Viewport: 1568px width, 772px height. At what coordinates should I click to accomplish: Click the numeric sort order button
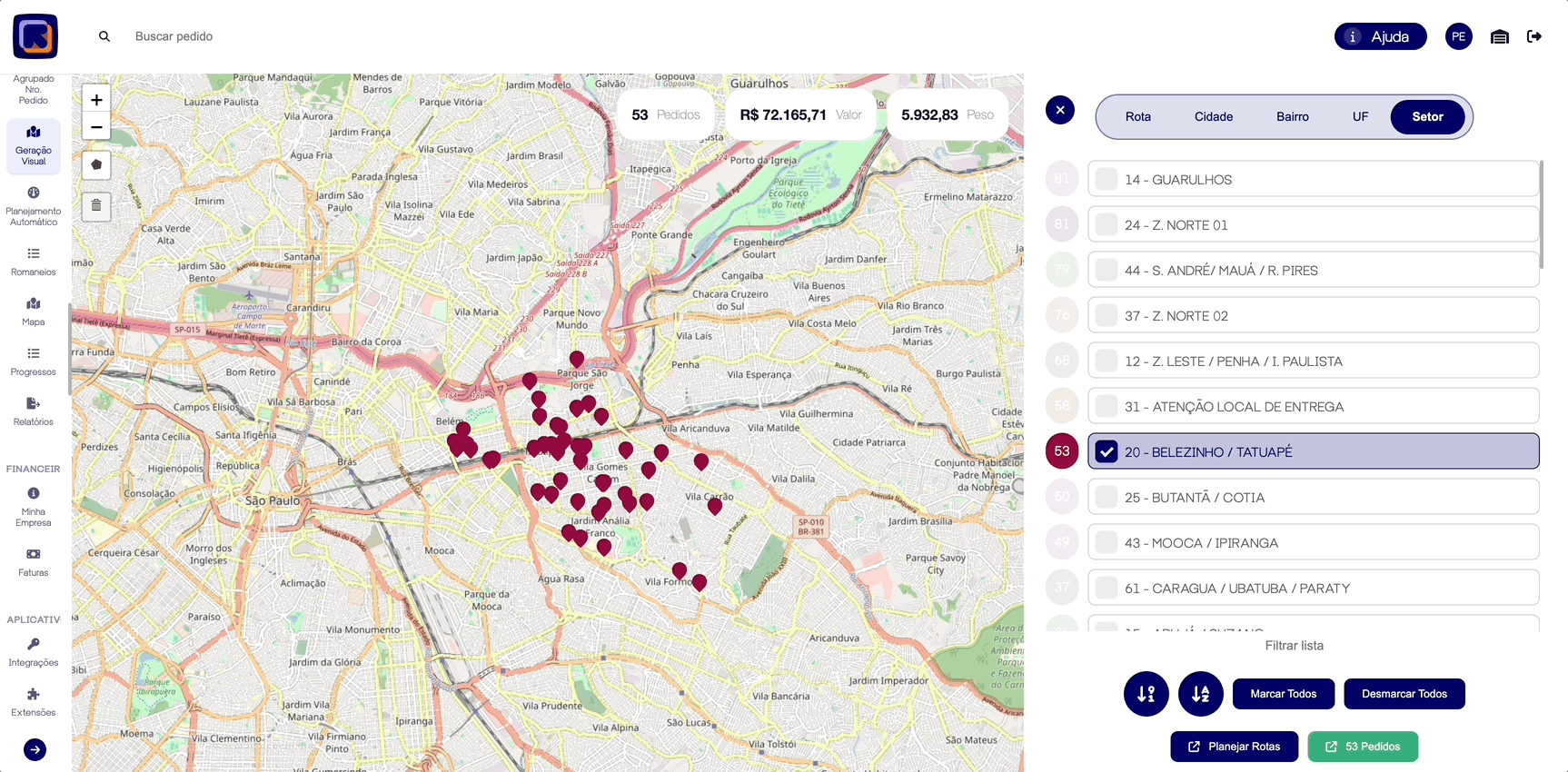pyautogui.click(x=1146, y=694)
